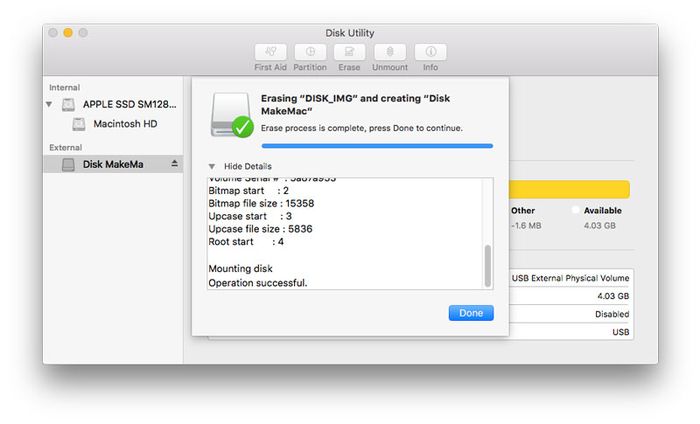This screenshot has height=424, width=700.
Task: Click the Unmount toolbar icon
Action: coord(390,52)
